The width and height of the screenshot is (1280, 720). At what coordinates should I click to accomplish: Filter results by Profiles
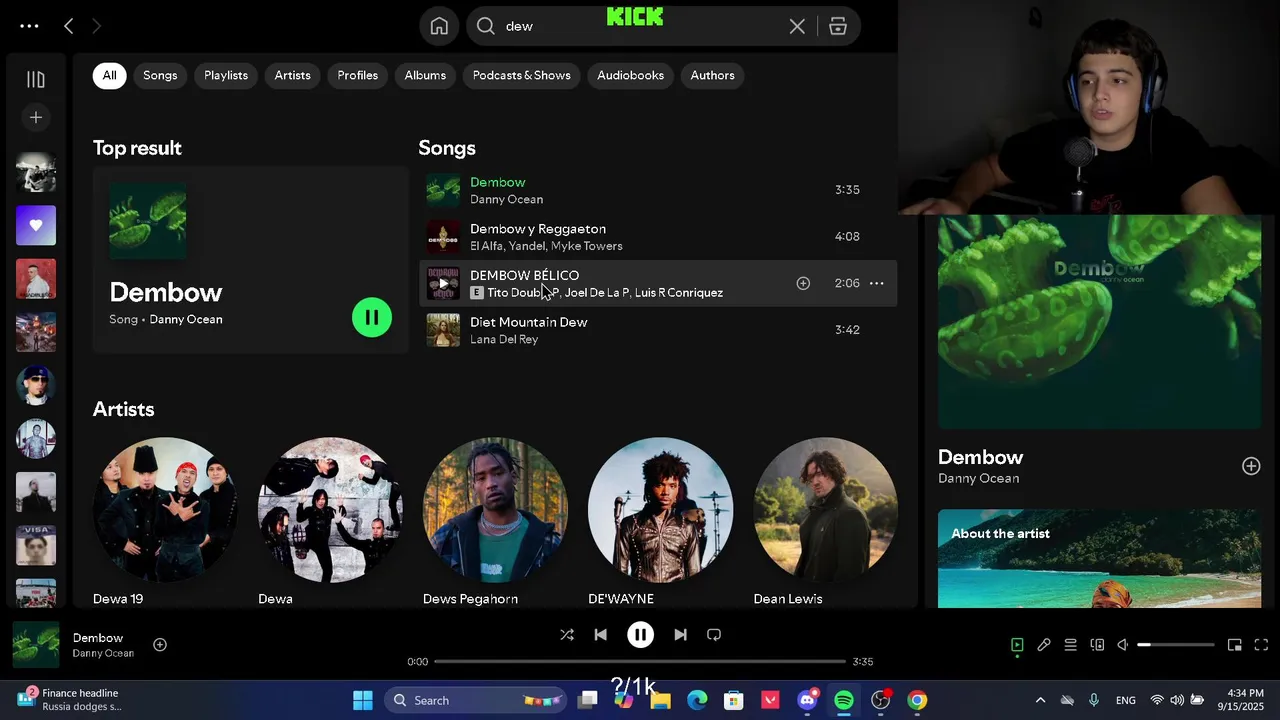coord(357,75)
